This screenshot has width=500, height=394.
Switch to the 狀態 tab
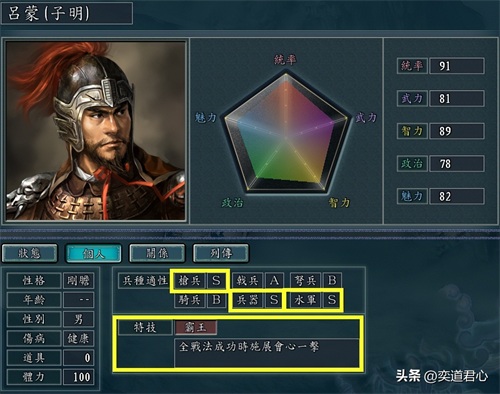(30, 254)
